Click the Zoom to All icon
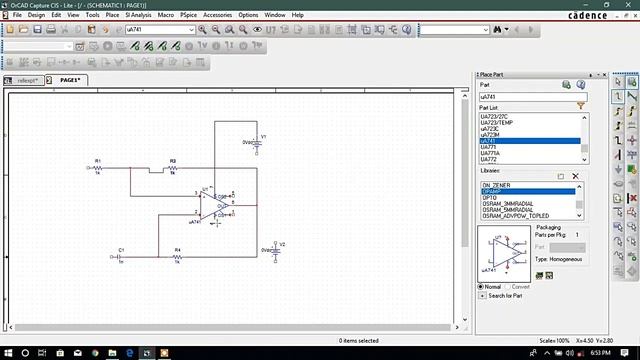Screen dimensions: 640x360 [243, 29]
